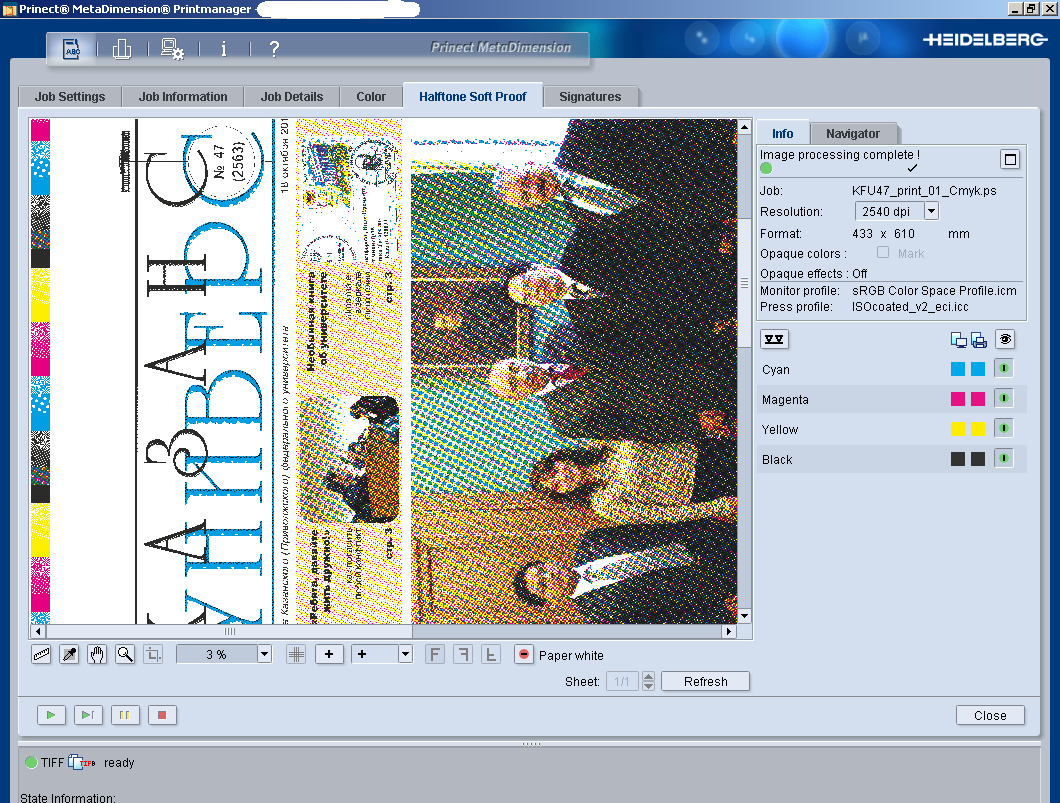The image size is (1060, 803).
Task: Toggle visibility of the Cyan separation
Action: (1004, 368)
